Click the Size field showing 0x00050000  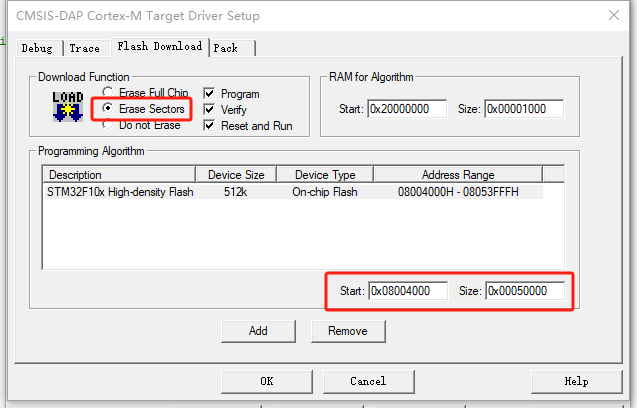(523, 291)
